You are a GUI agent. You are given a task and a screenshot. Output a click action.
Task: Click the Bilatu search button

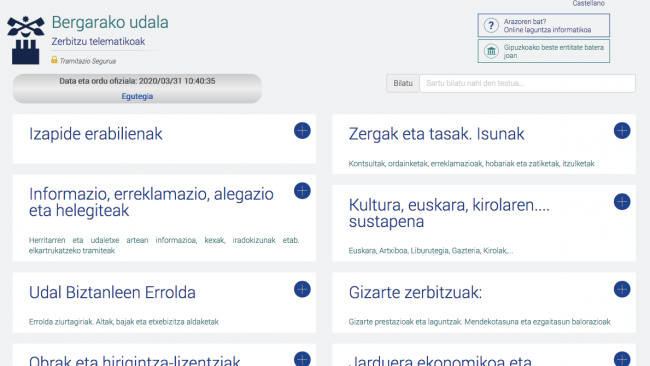(x=403, y=83)
